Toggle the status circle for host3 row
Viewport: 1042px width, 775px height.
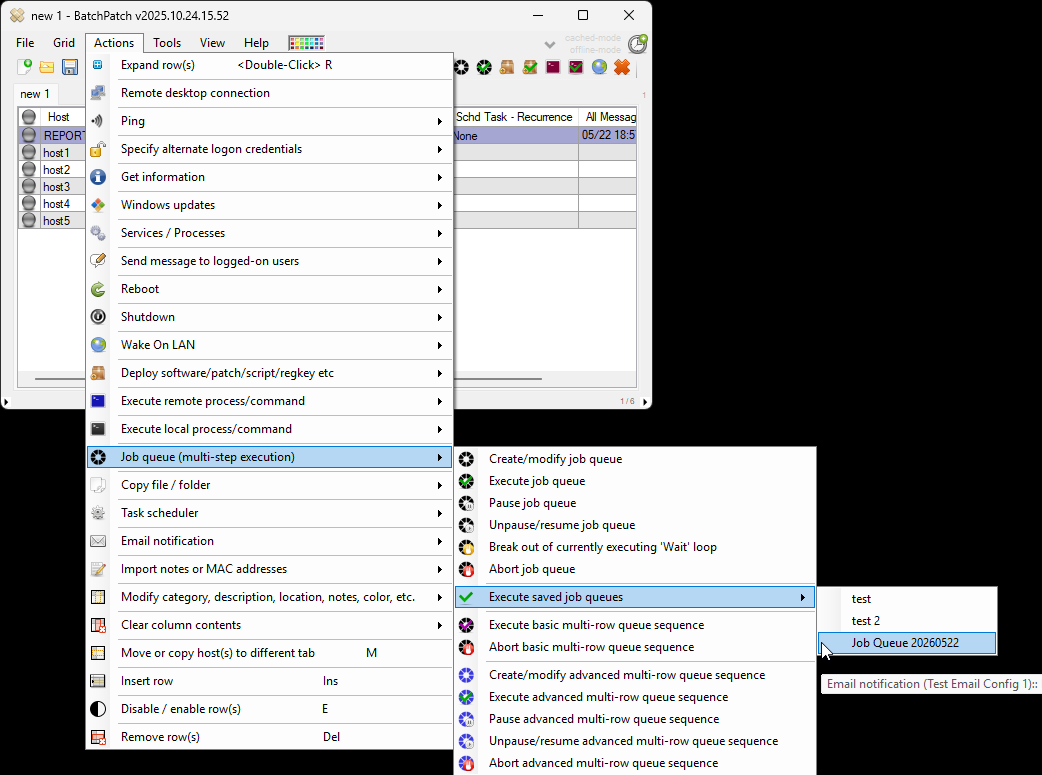(29, 187)
